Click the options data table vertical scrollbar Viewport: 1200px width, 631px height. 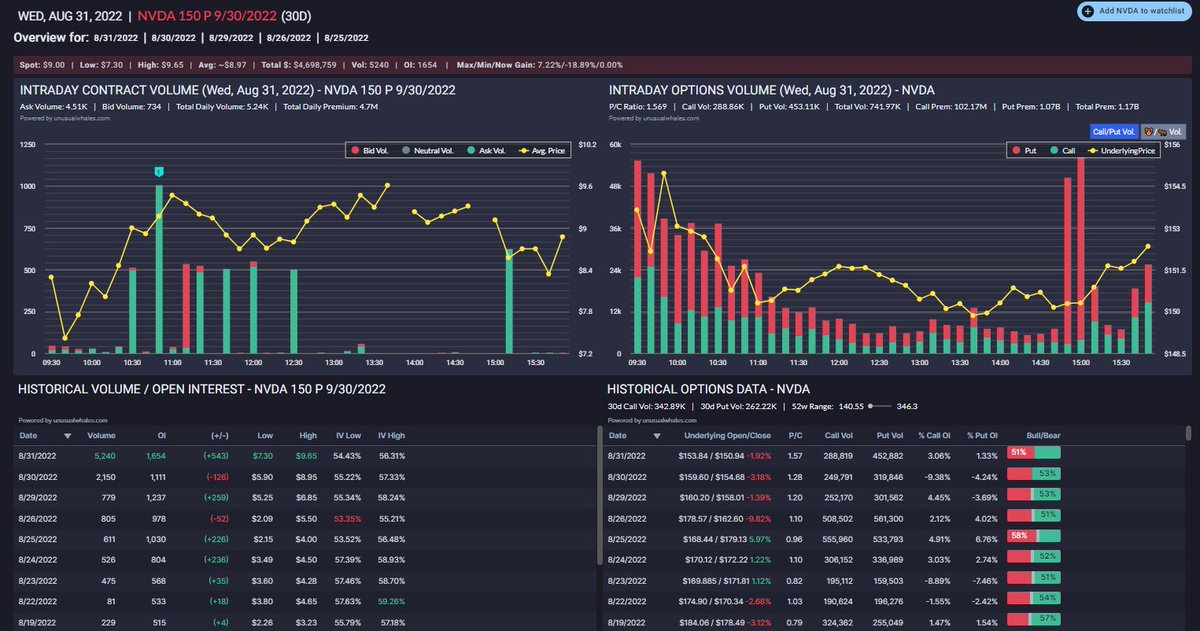1187,433
